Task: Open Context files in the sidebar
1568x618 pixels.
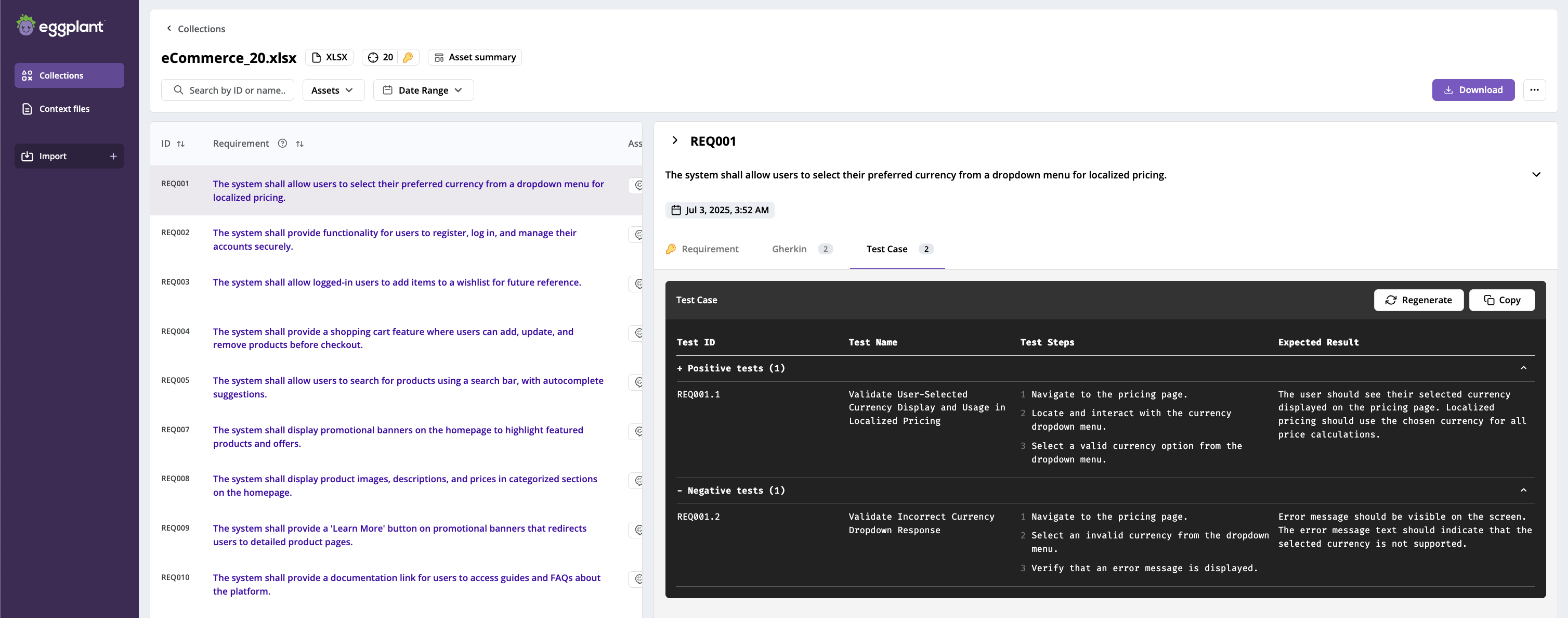Action: [x=69, y=108]
